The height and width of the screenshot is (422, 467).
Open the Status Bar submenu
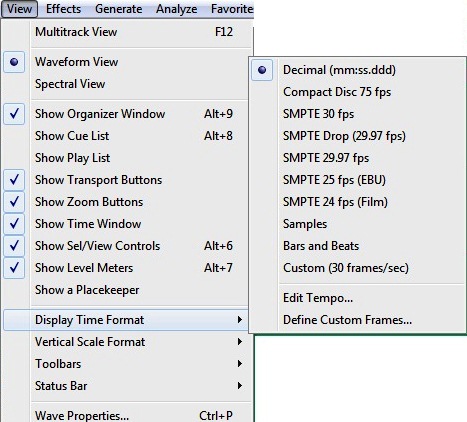126,386
